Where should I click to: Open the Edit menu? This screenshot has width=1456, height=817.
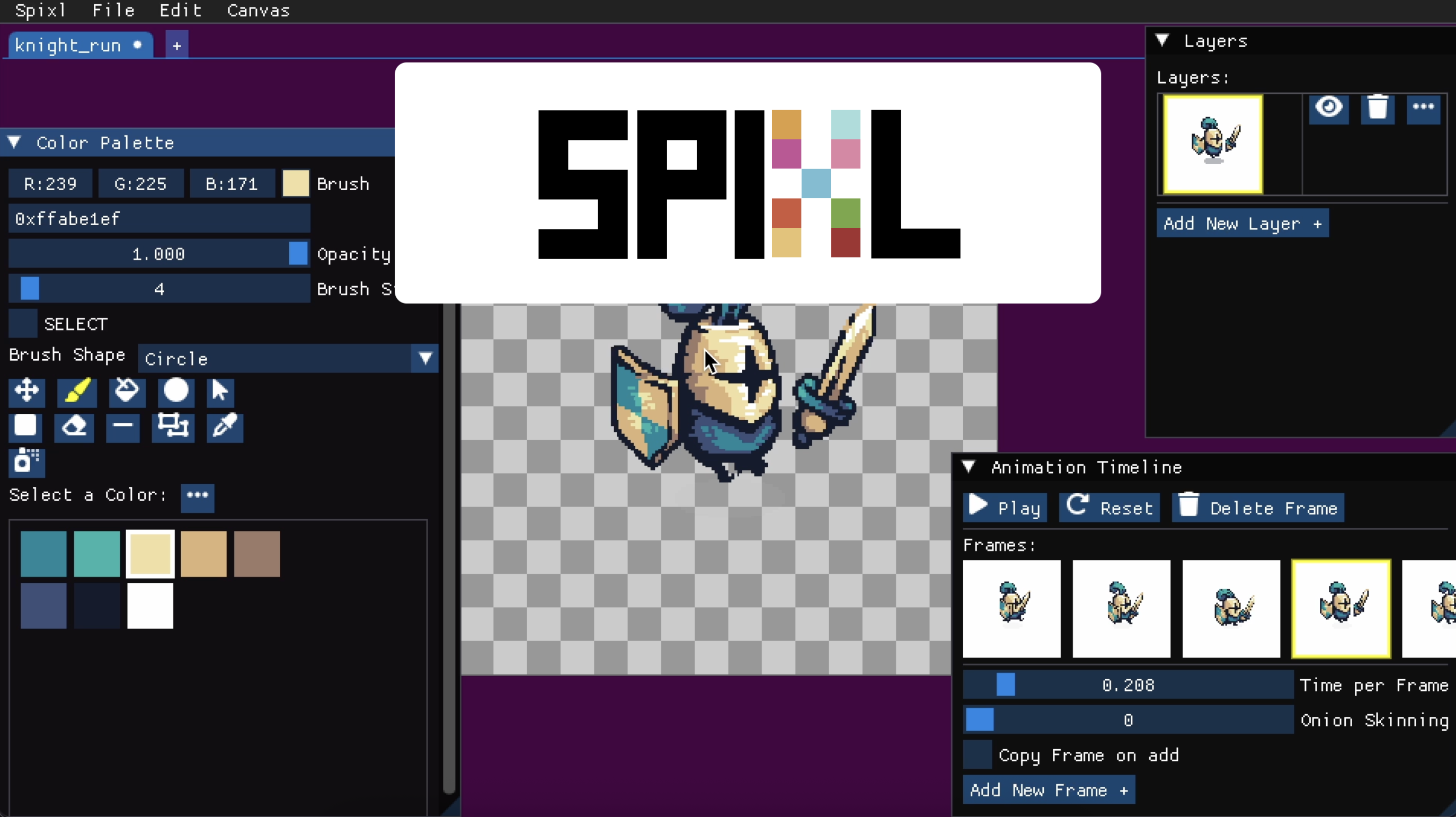pos(180,11)
